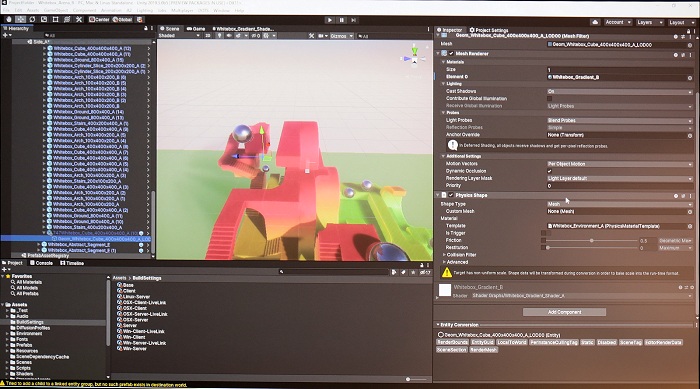
Task: Click the Play button in toolbar
Action: tap(329, 20)
